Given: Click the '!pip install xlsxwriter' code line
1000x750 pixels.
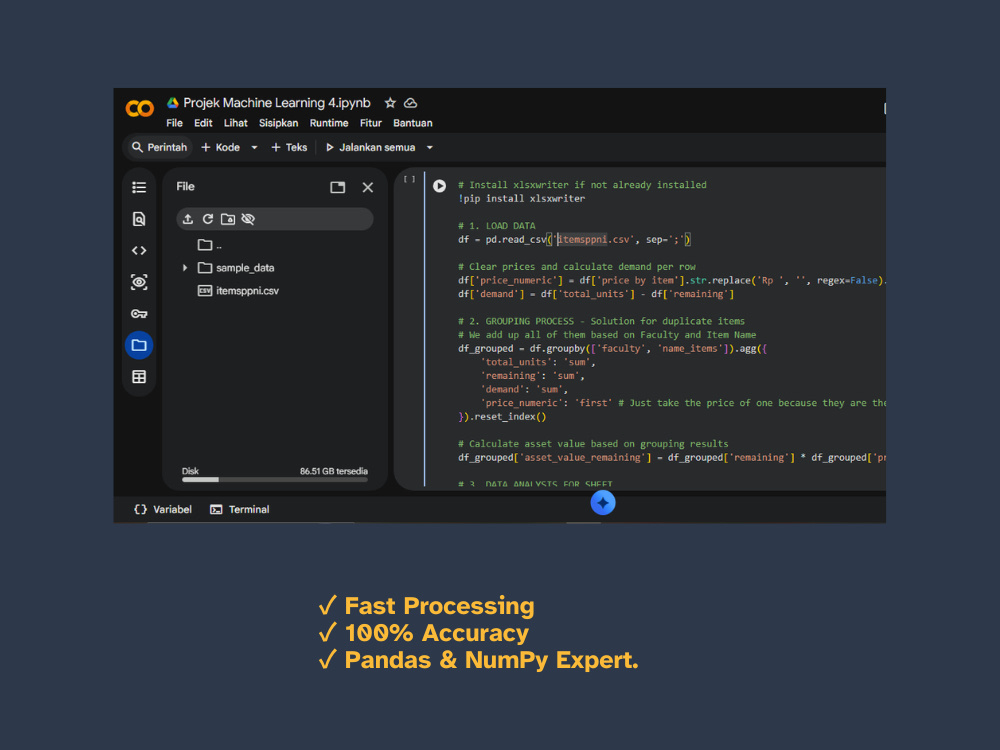Looking at the screenshot, I should (x=521, y=198).
